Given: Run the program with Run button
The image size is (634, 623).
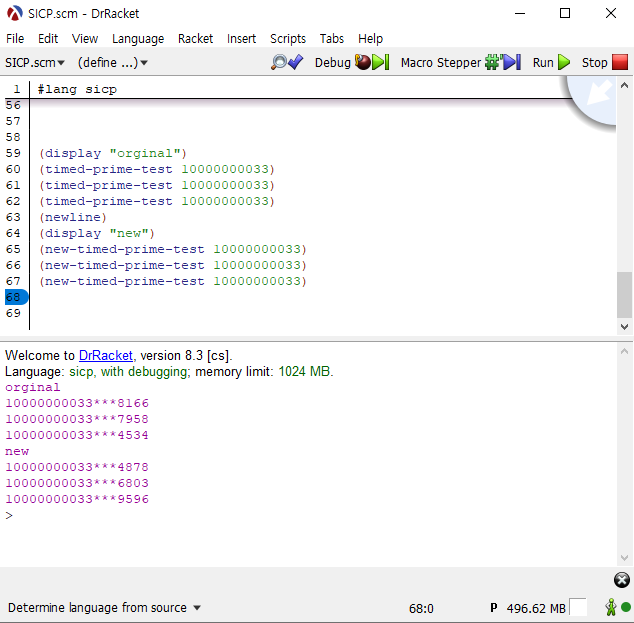Looking at the screenshot, I should tap(551, 62).
